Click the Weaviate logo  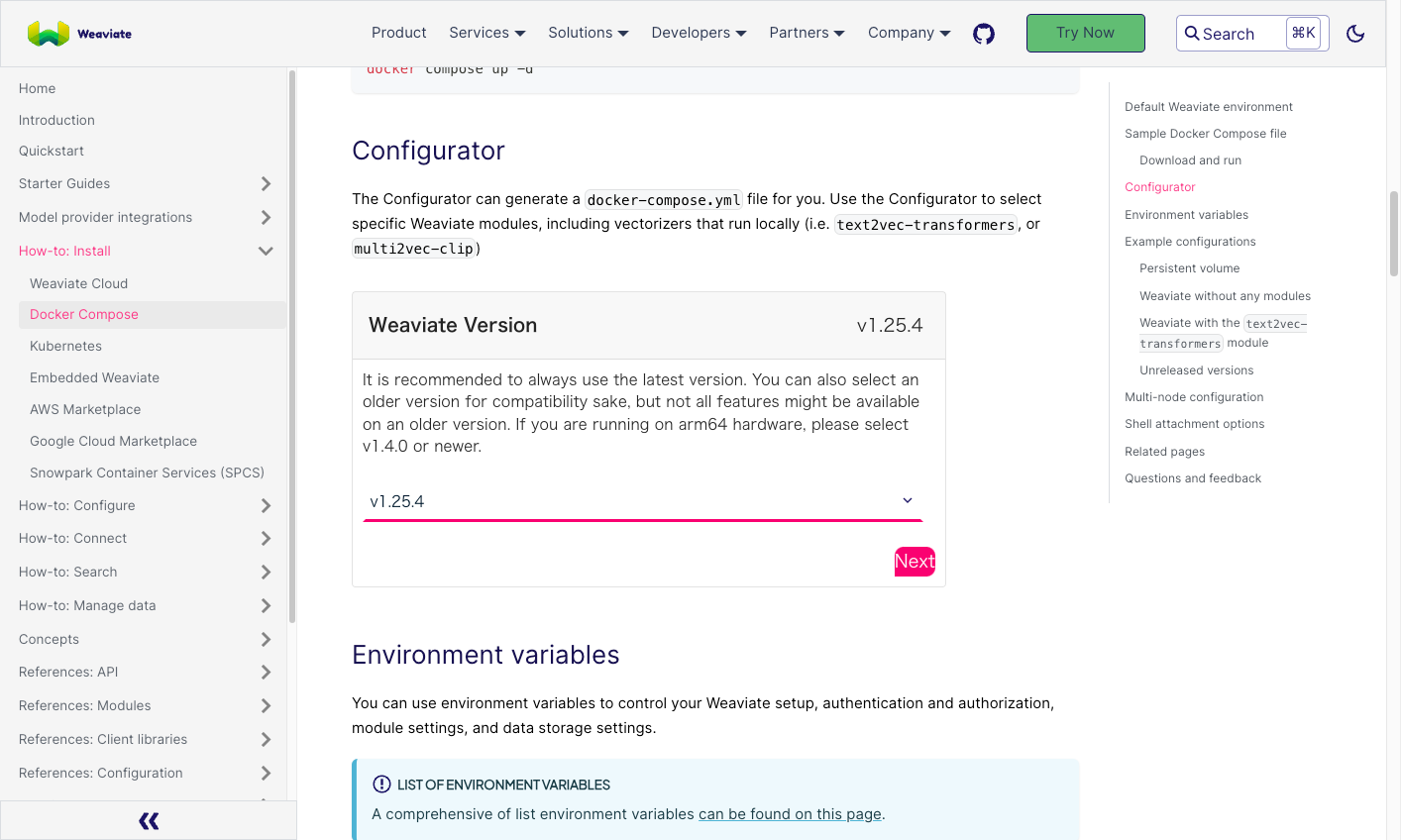click(79, 34)
